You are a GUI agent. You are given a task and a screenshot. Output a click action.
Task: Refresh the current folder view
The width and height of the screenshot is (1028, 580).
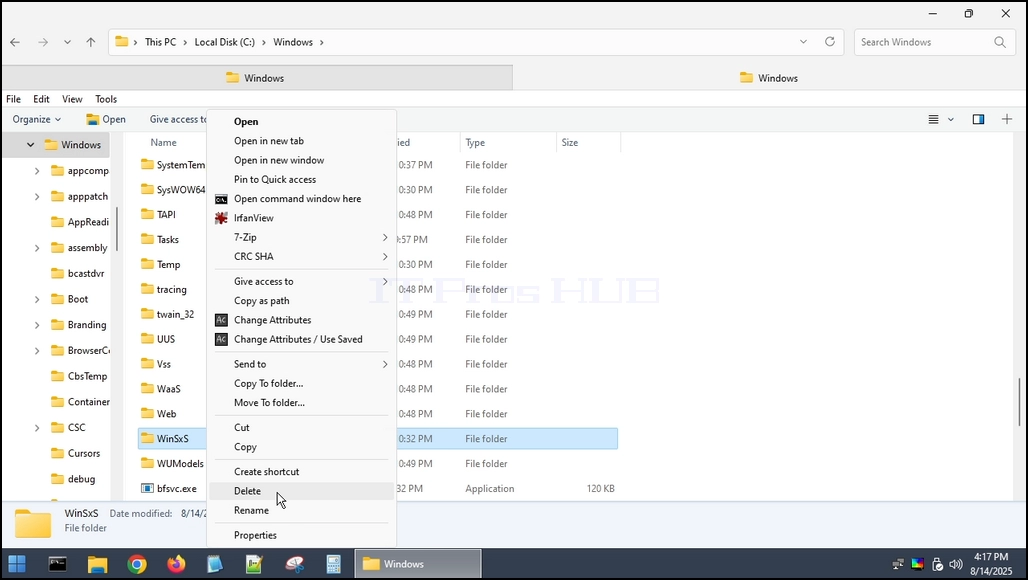click(830, 41)
